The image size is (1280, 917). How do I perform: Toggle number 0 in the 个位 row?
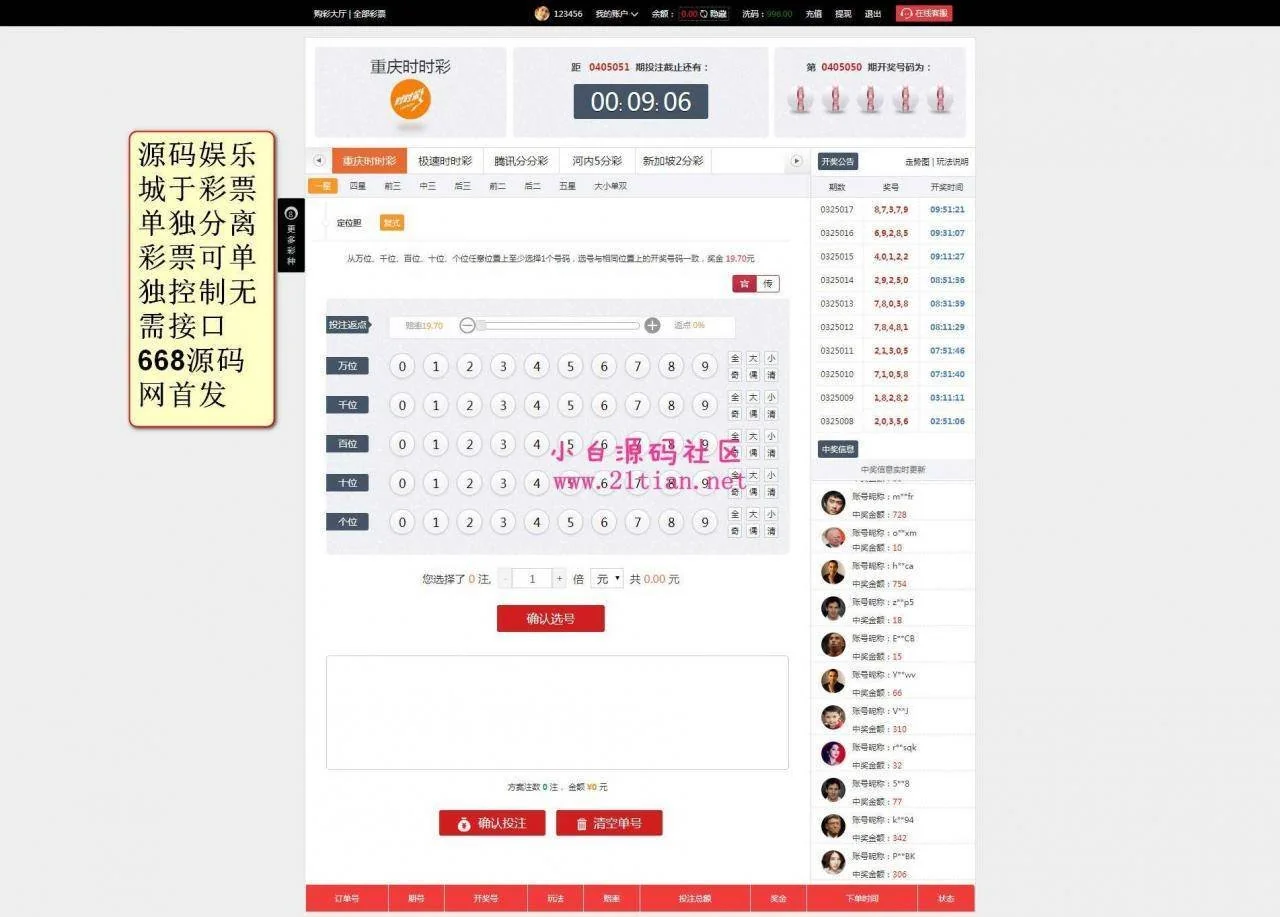tap(402, 522)
